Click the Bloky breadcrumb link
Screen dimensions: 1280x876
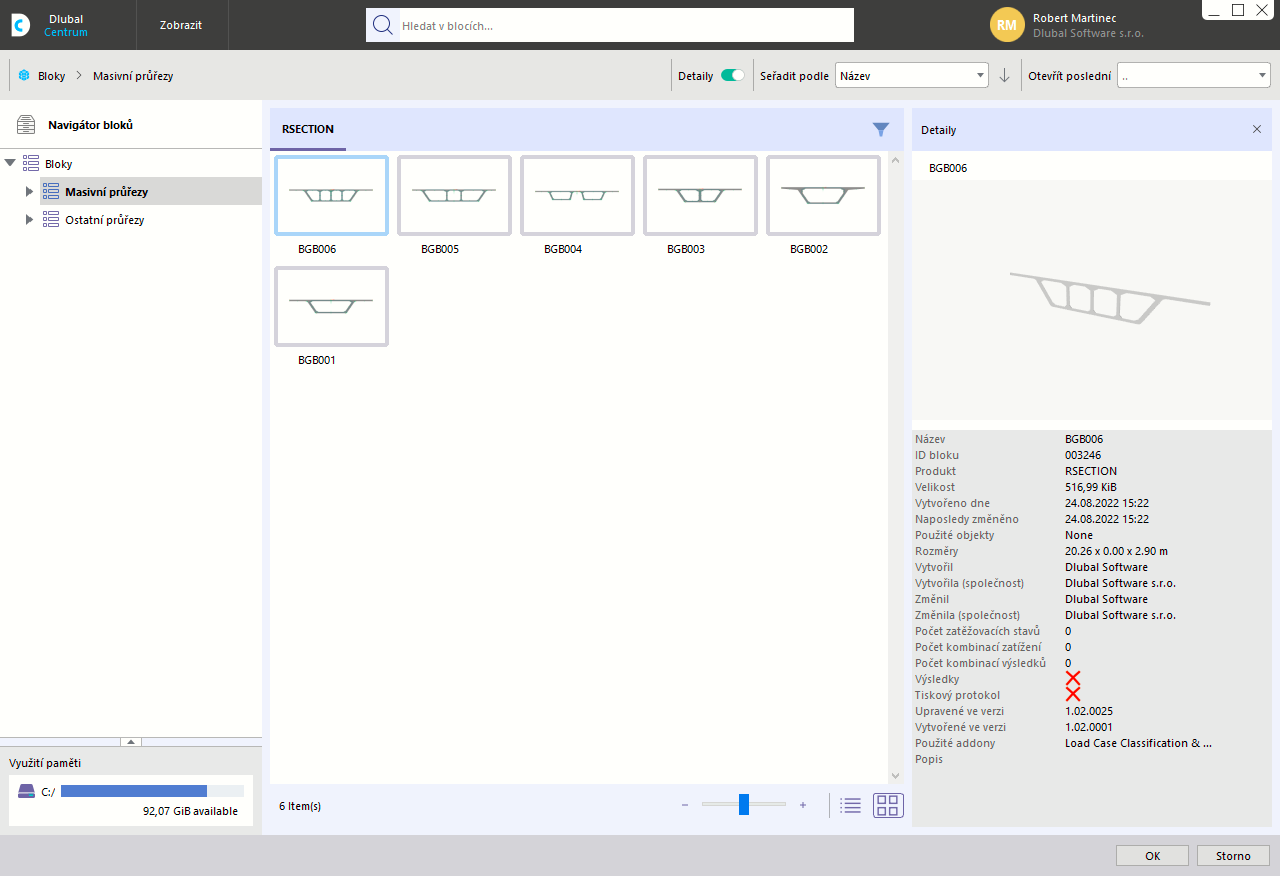pos(51,75)
